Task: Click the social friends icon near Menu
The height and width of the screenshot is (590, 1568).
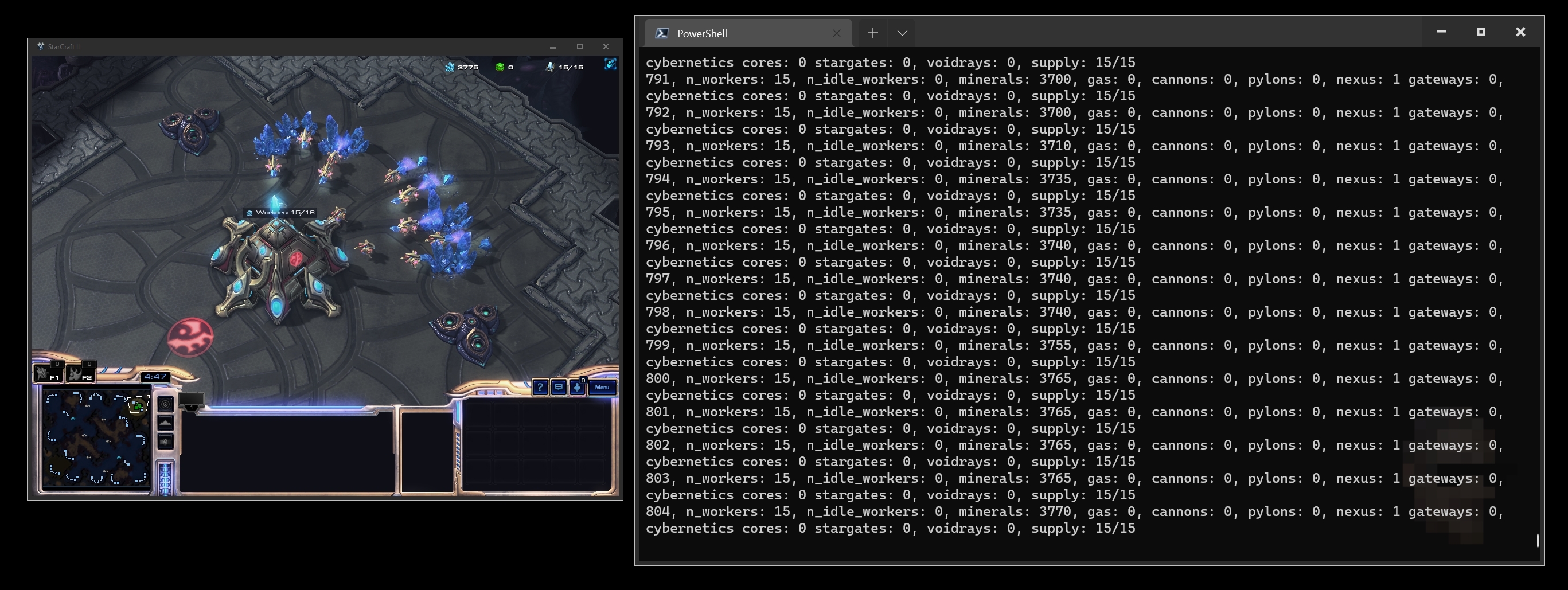Action: coord(576,388)
